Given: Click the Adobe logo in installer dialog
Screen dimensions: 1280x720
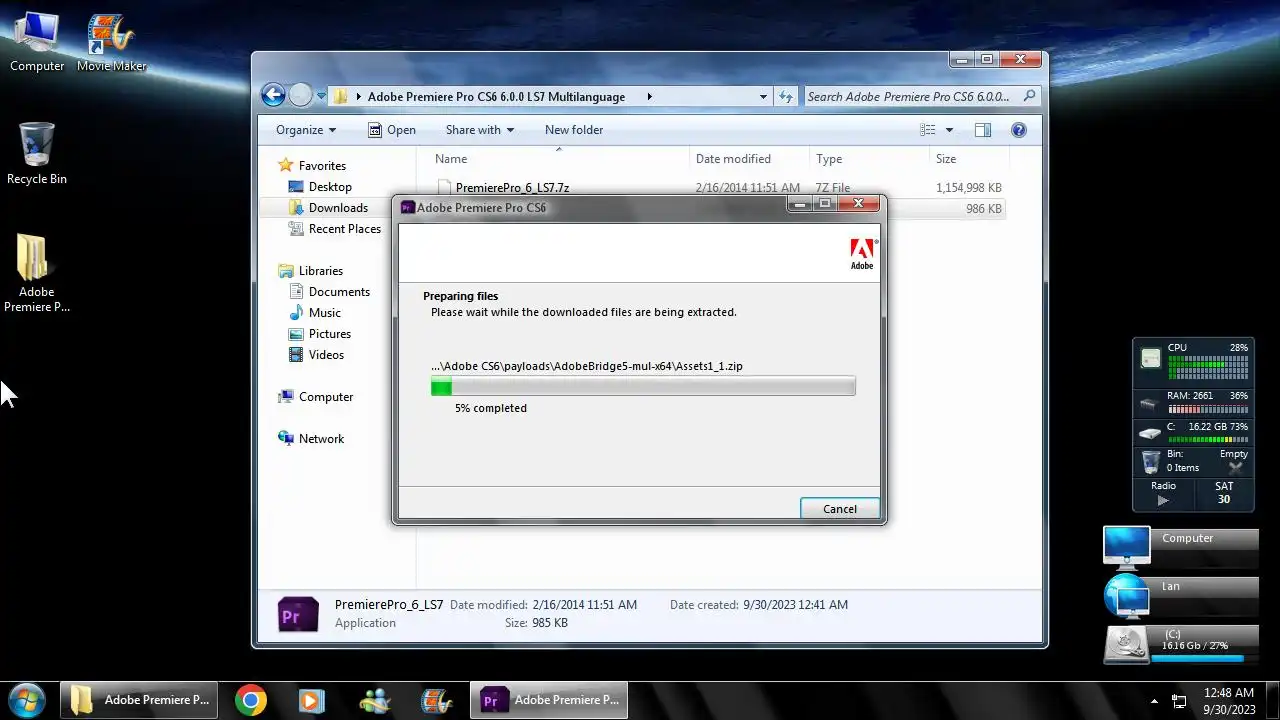Looking at the screenshot, I should click(862, 253).
